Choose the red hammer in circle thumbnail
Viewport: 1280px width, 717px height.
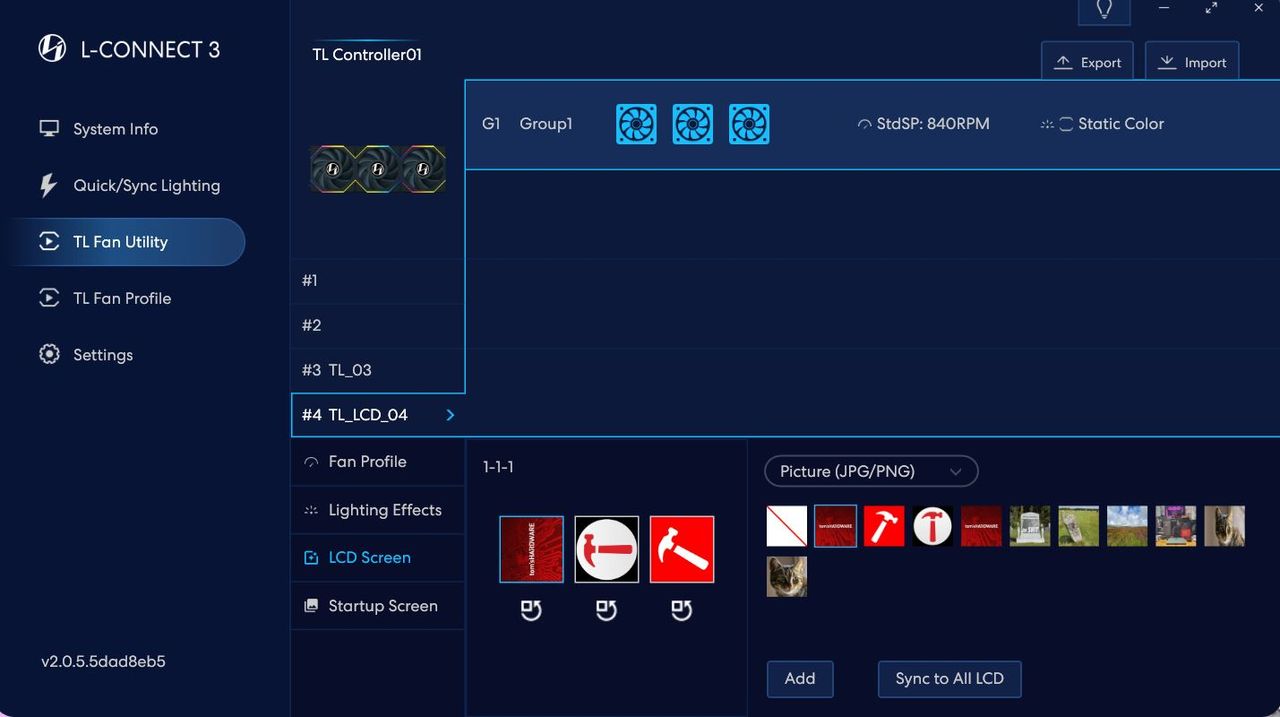(932, 526)
